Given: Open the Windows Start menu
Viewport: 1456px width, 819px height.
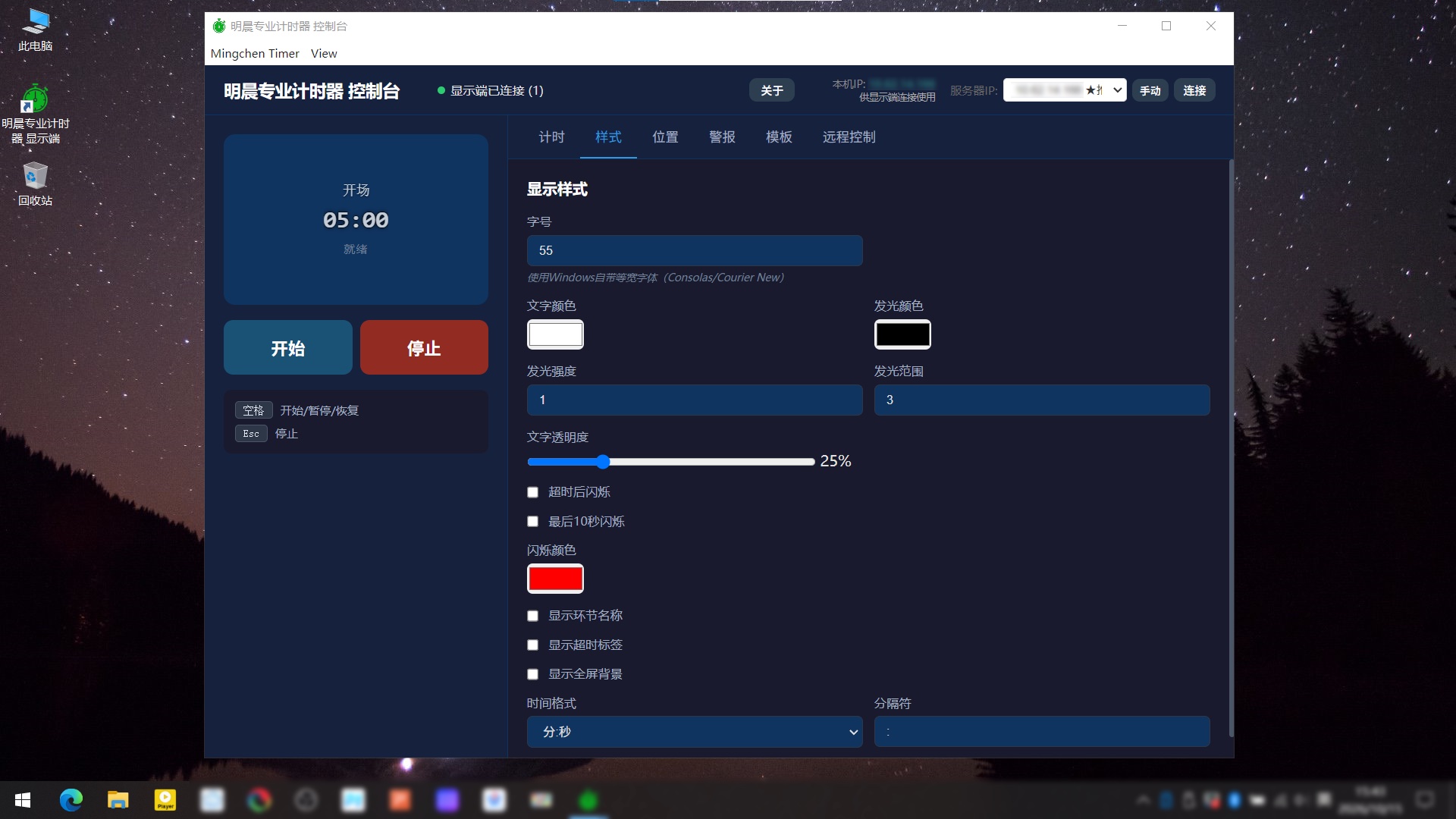Looking at the screenshot, I should point(23,800).
